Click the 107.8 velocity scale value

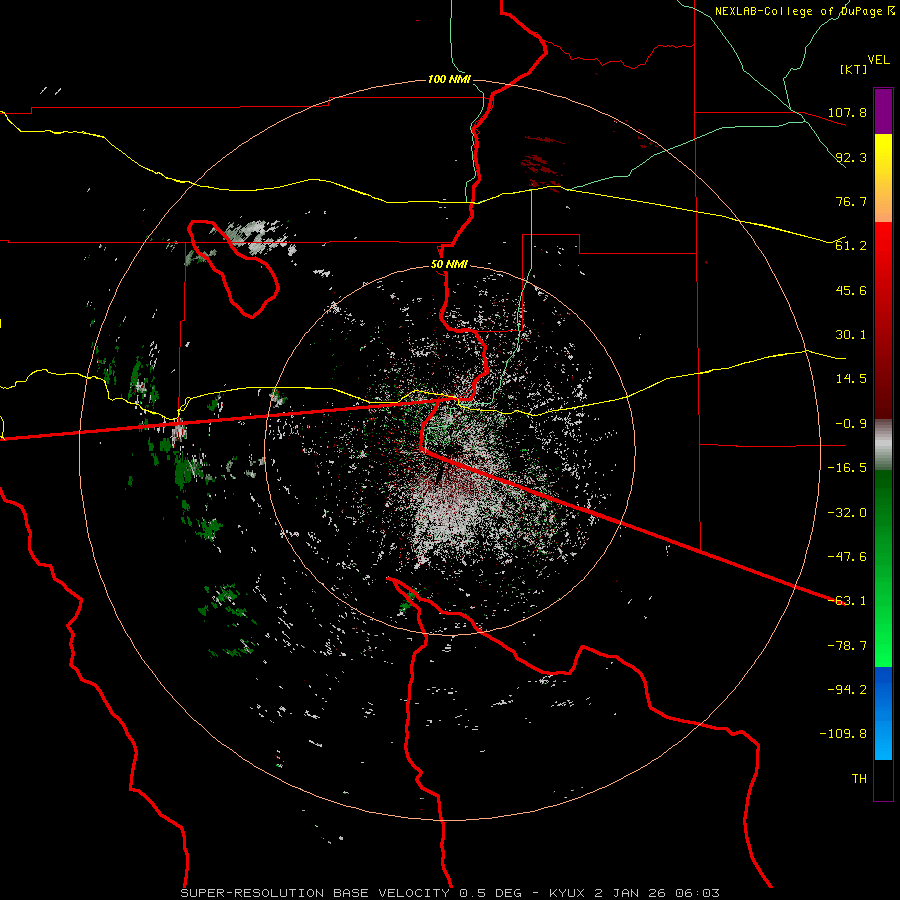point(847,112)
